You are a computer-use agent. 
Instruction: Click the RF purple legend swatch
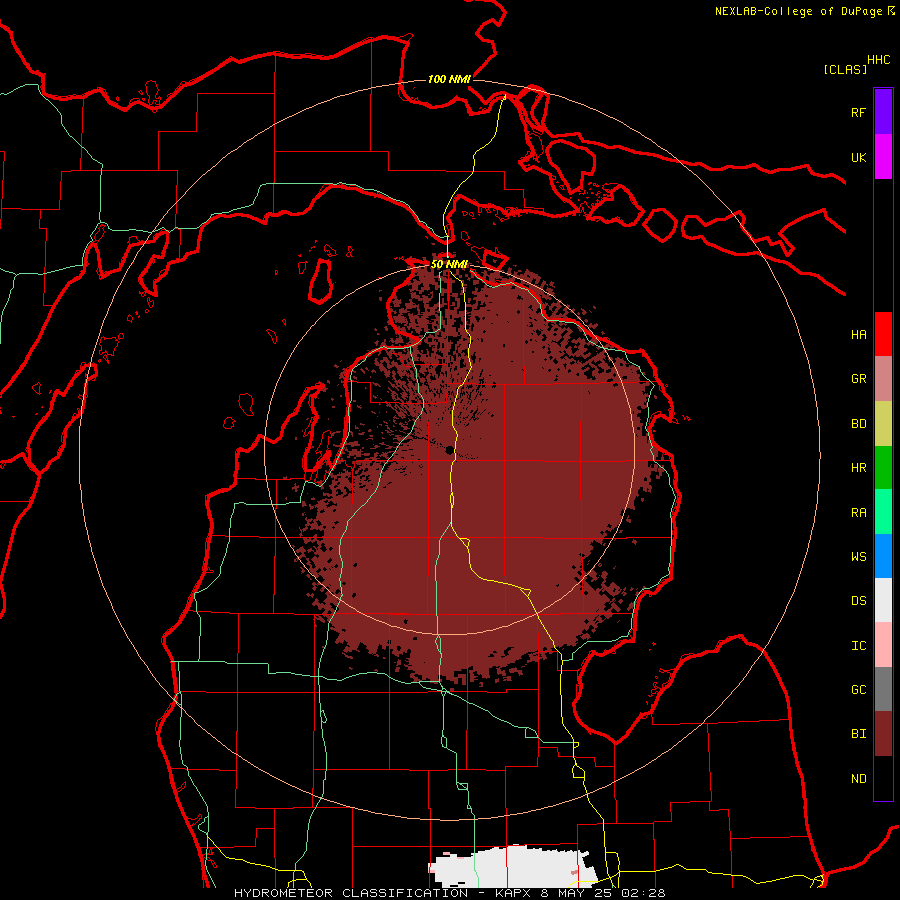pyautogui.click(x=883, y=112)
